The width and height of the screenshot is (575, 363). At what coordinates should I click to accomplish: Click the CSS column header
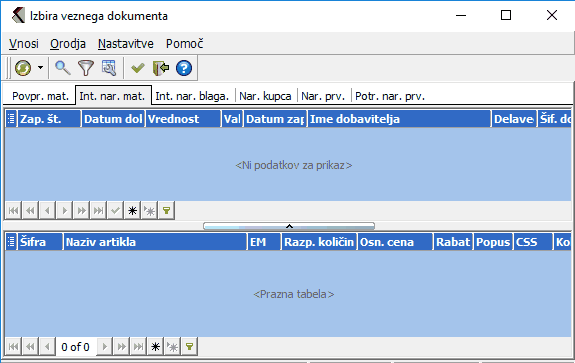533,242
